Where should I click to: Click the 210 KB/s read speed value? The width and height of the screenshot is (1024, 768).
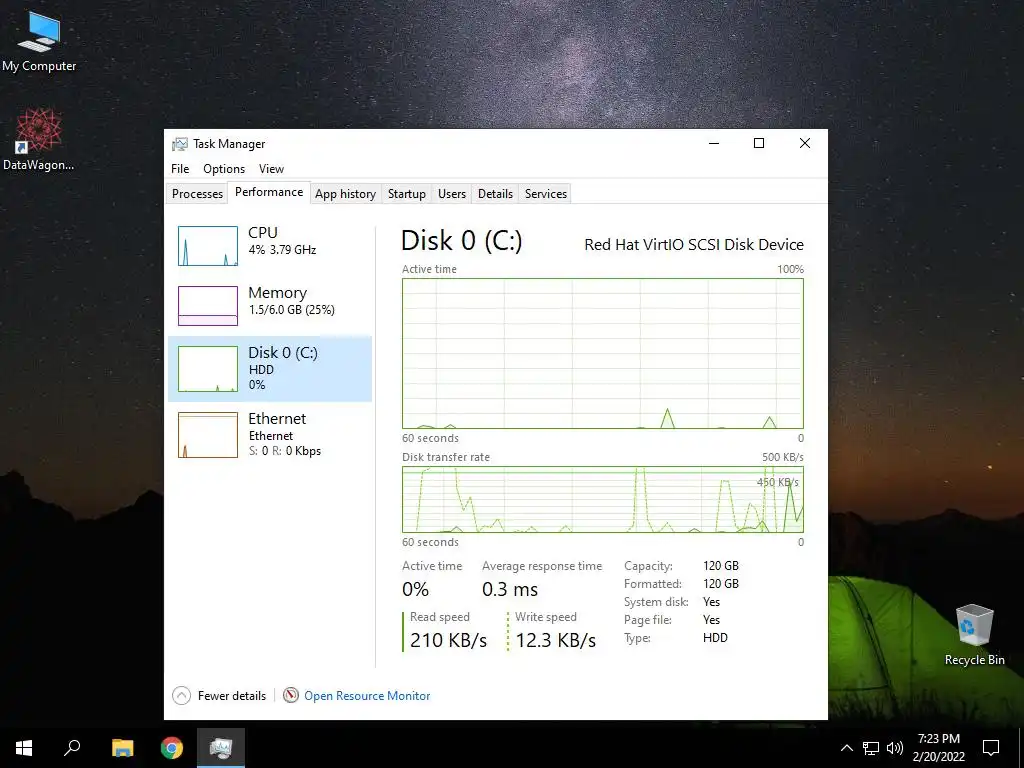pyautogui.click(x=449, y=640)
